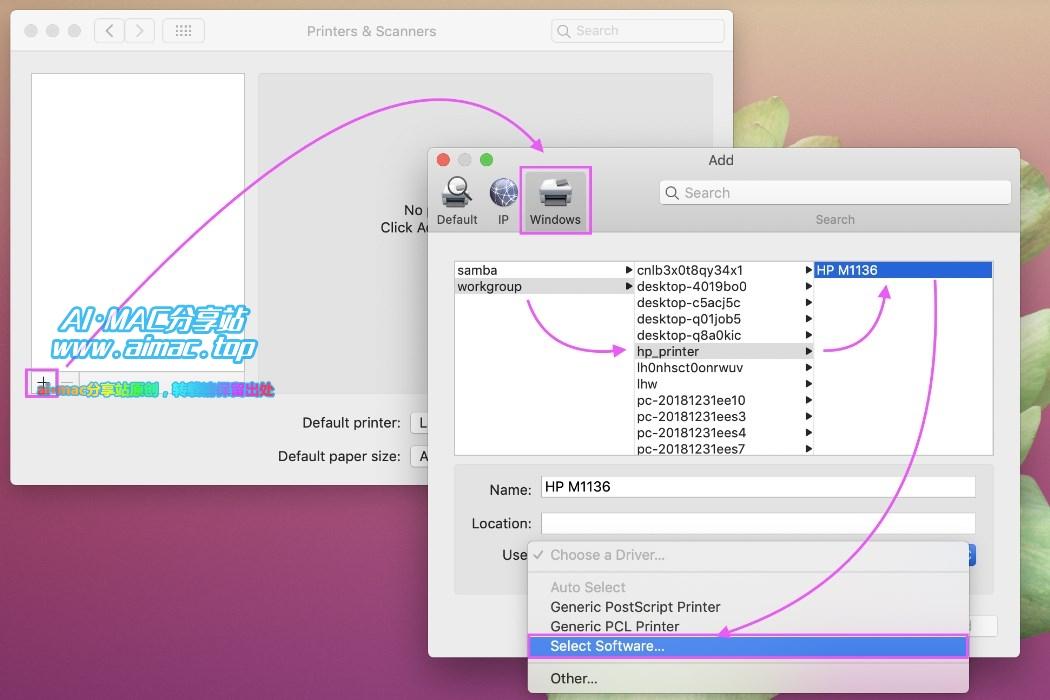1050x700 pixels.
Task: Expand arrow next to cnlb3x0t8qy34x1
Action: [x=808, y=270]
